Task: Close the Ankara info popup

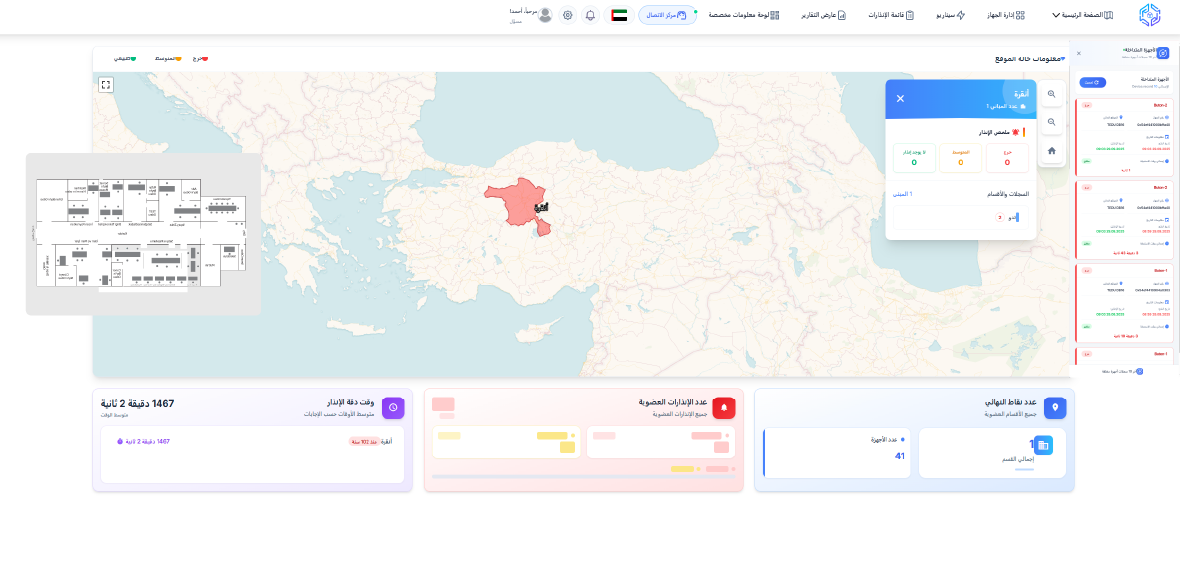Action: [x=900, y=98]
